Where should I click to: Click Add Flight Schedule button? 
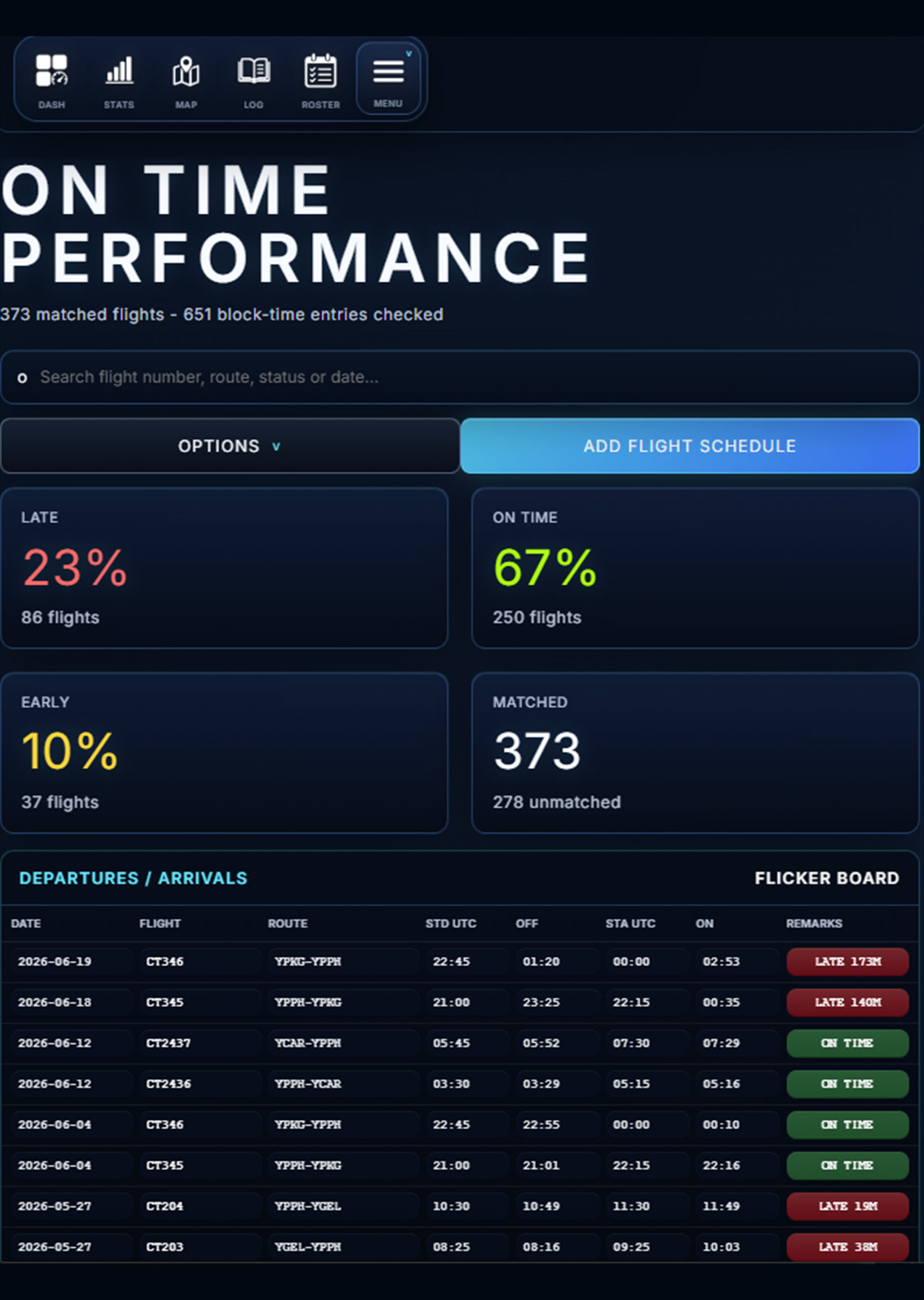tap(690, 446)
